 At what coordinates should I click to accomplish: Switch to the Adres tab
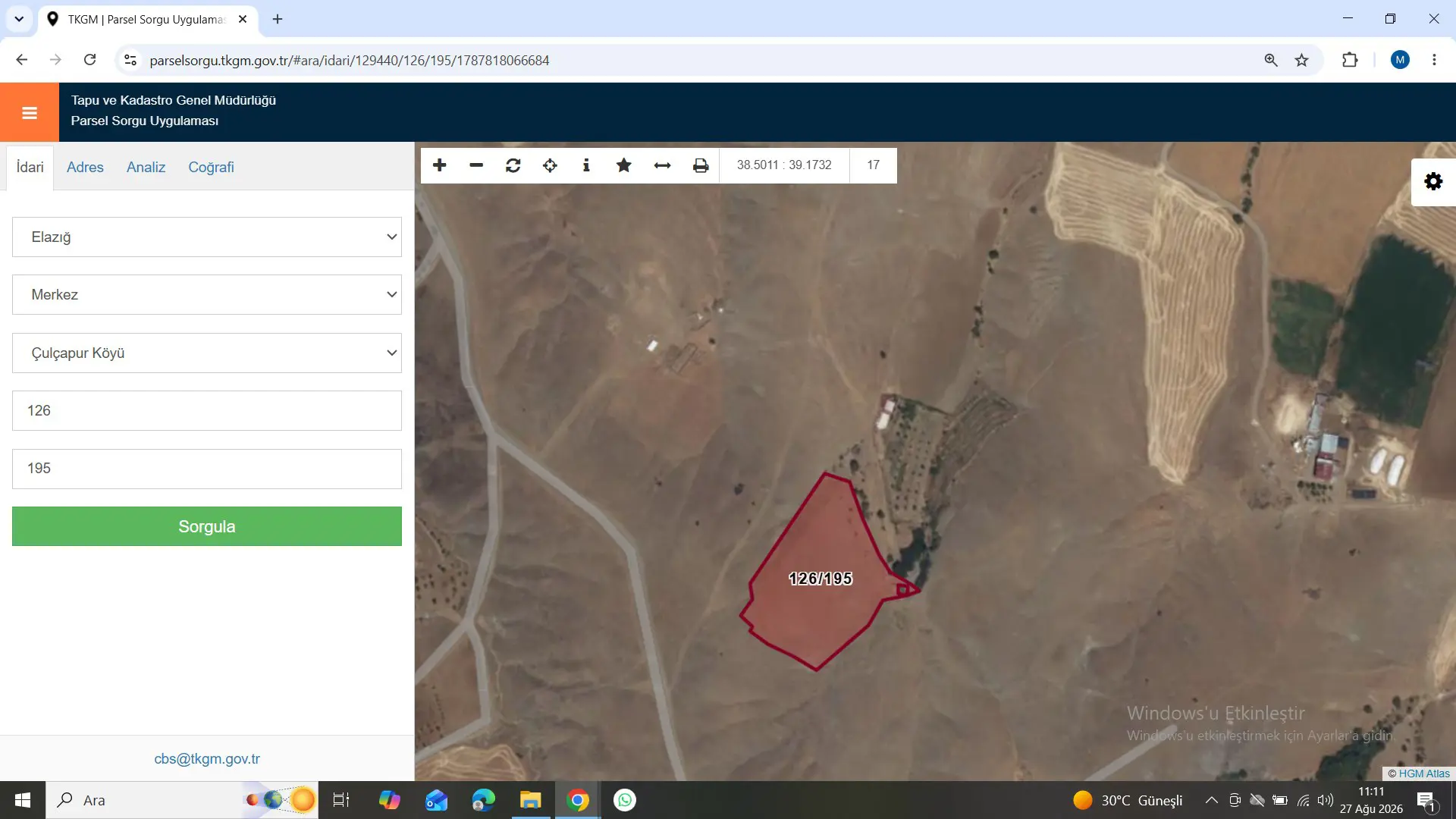tap(85, 167)
